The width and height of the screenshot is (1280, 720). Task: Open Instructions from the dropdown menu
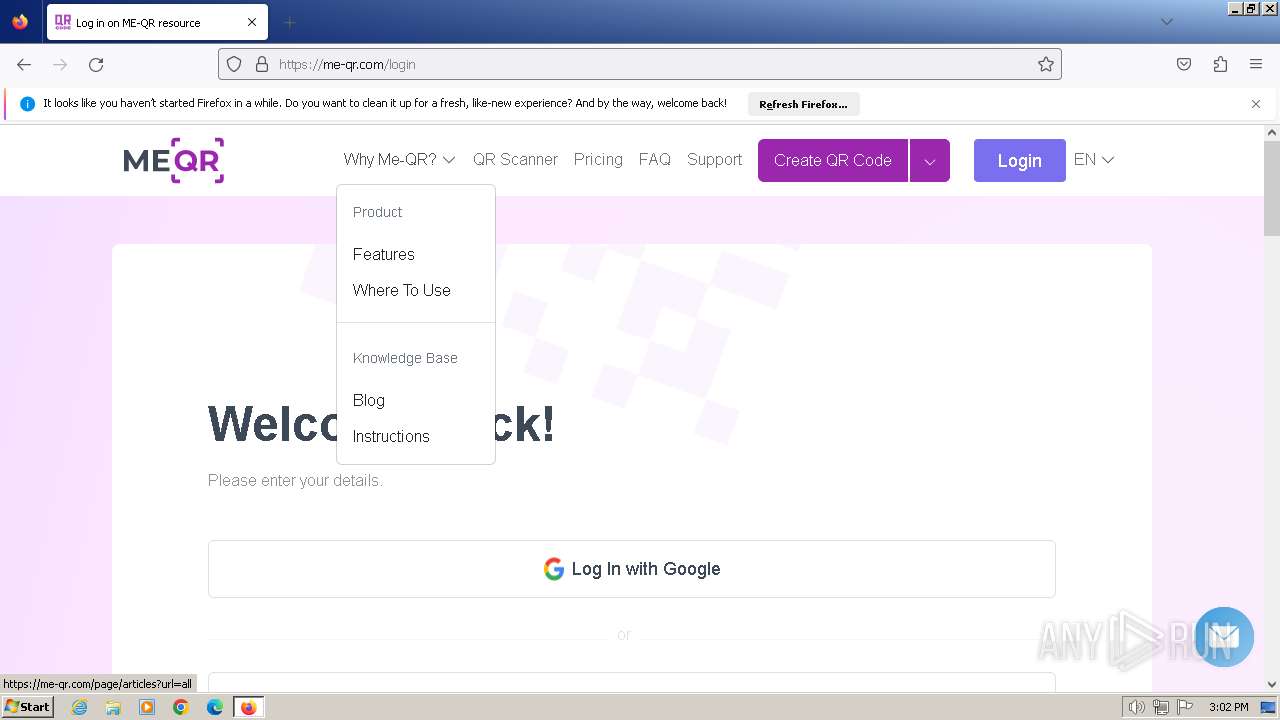point(391,436)
